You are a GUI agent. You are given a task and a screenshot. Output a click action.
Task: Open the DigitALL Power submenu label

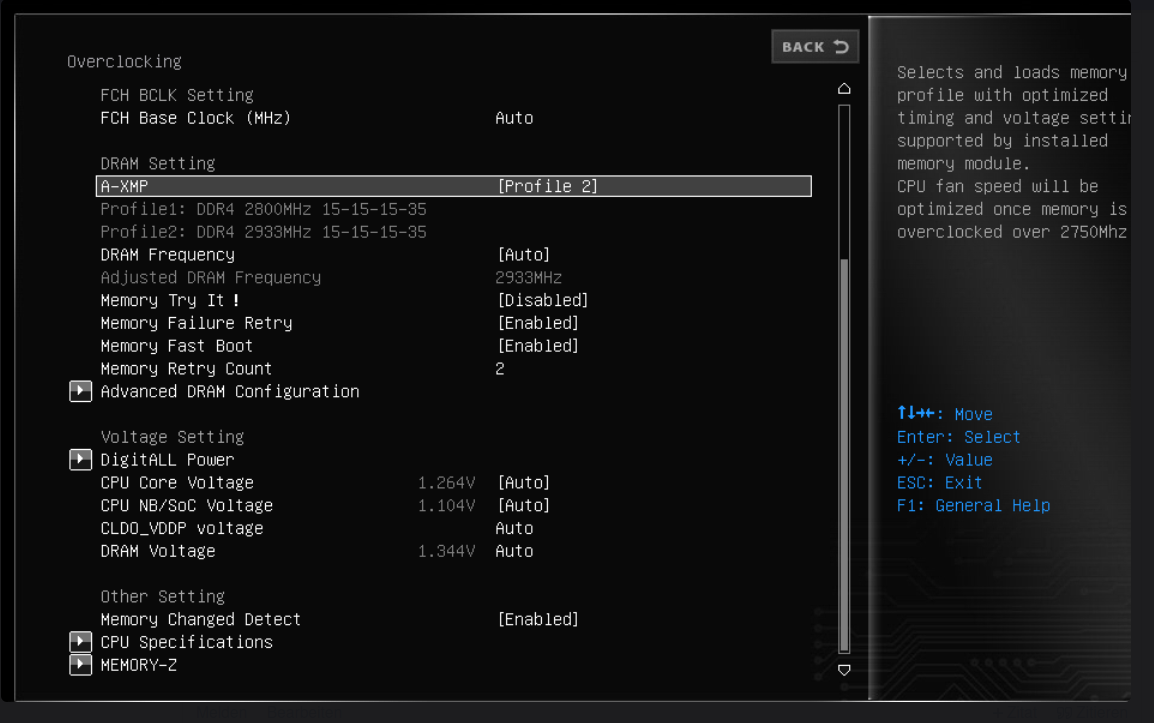tap(167, 459)
